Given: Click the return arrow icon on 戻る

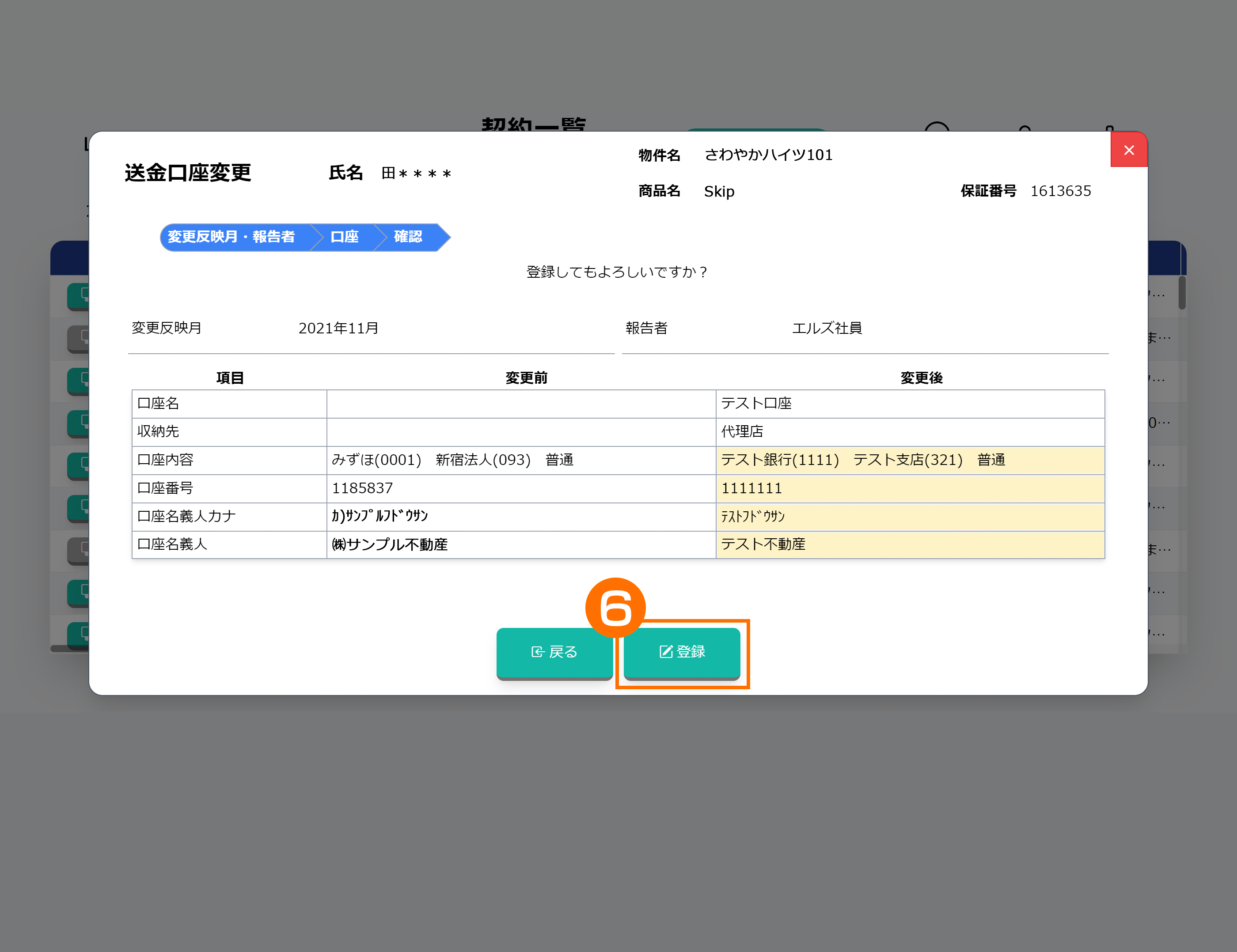Looking at the screenshot, I should (x=538, y=652).
